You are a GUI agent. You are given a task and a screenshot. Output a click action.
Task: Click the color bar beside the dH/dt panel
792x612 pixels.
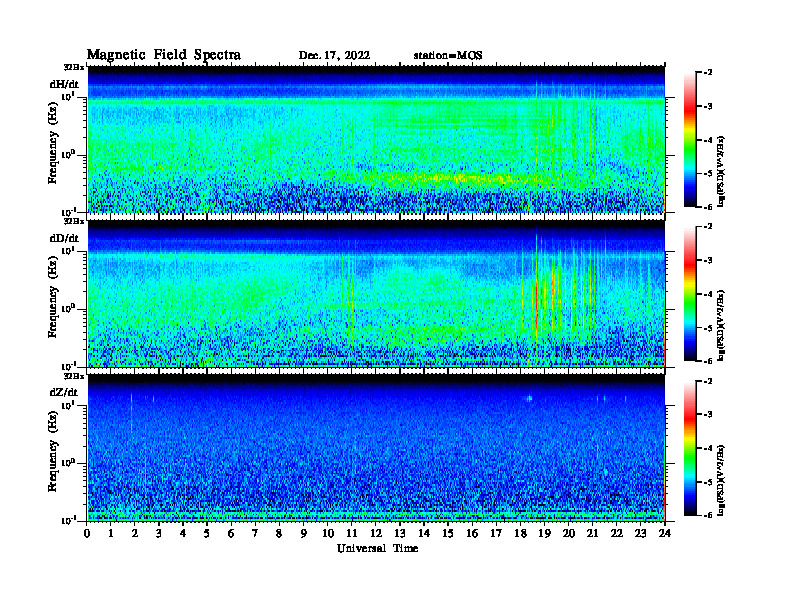coord(690,140)
